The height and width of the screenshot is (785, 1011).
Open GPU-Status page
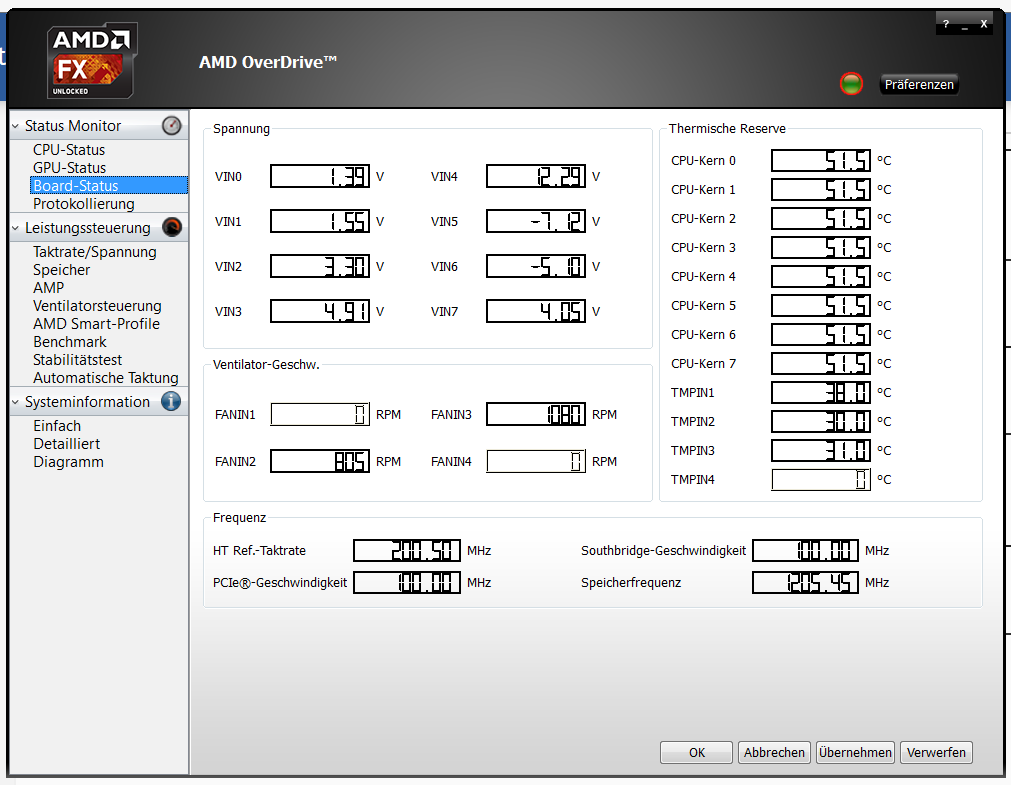[x=69, y=168]
